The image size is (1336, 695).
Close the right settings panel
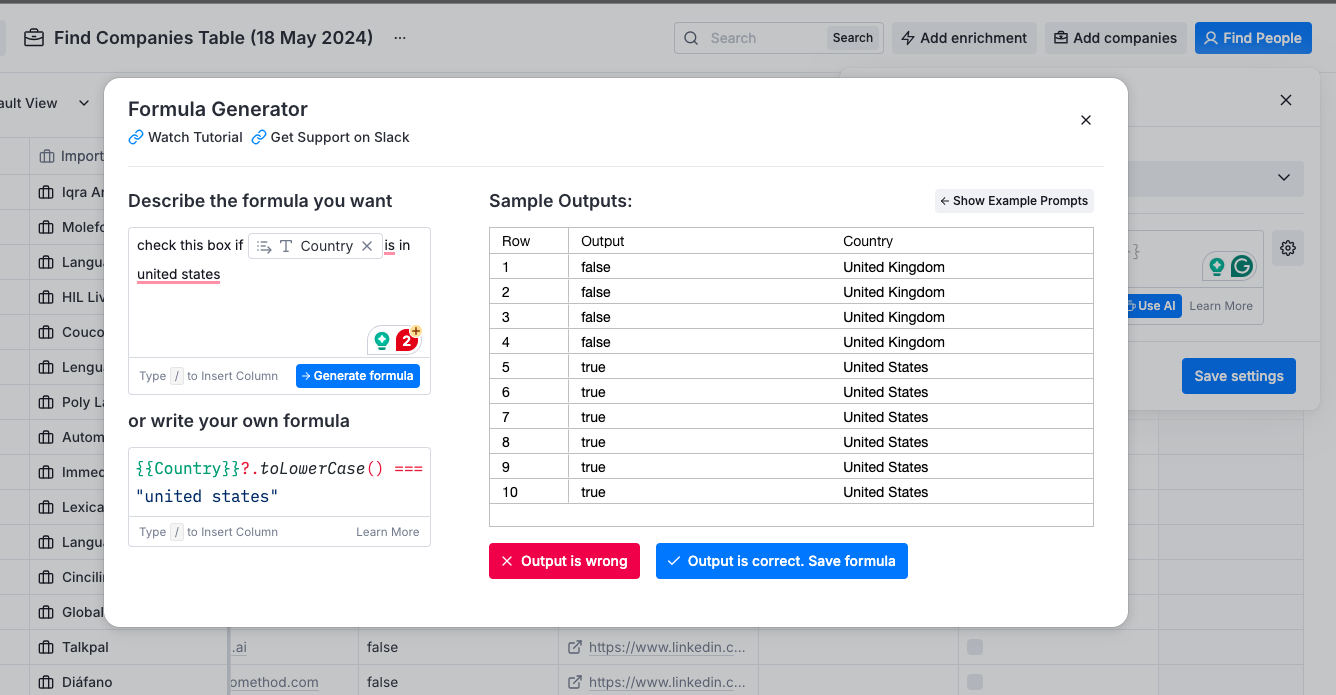click(1286, 100)
